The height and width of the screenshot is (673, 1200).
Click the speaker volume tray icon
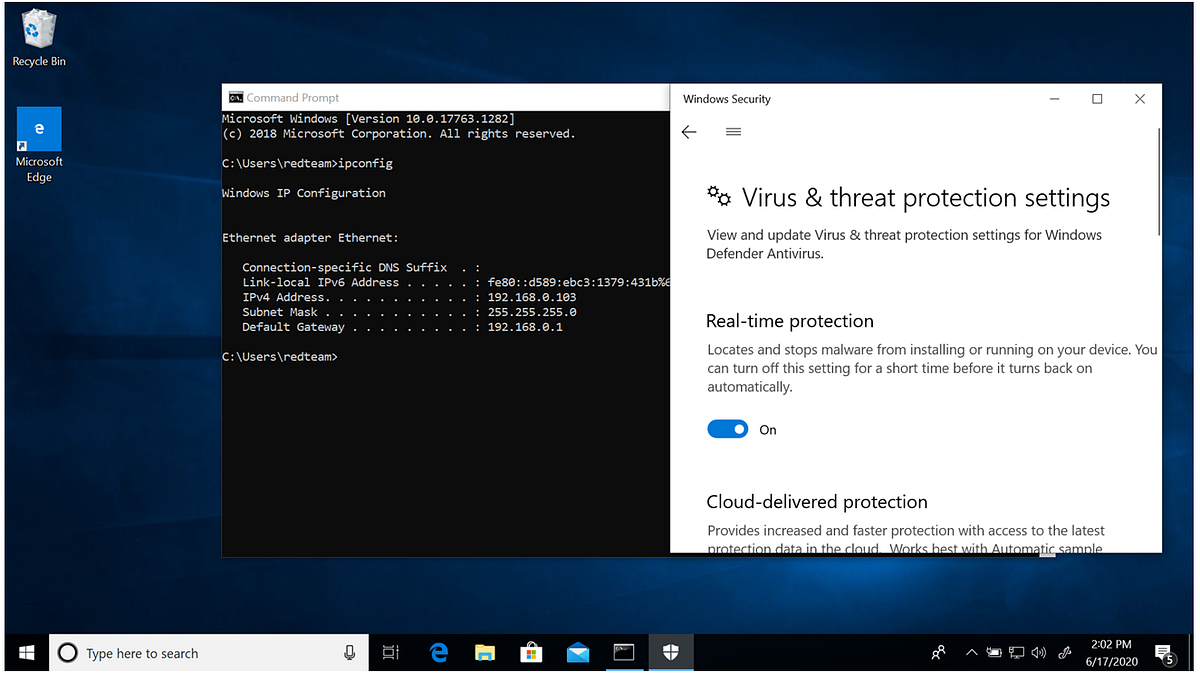[x=1038, y=653]
